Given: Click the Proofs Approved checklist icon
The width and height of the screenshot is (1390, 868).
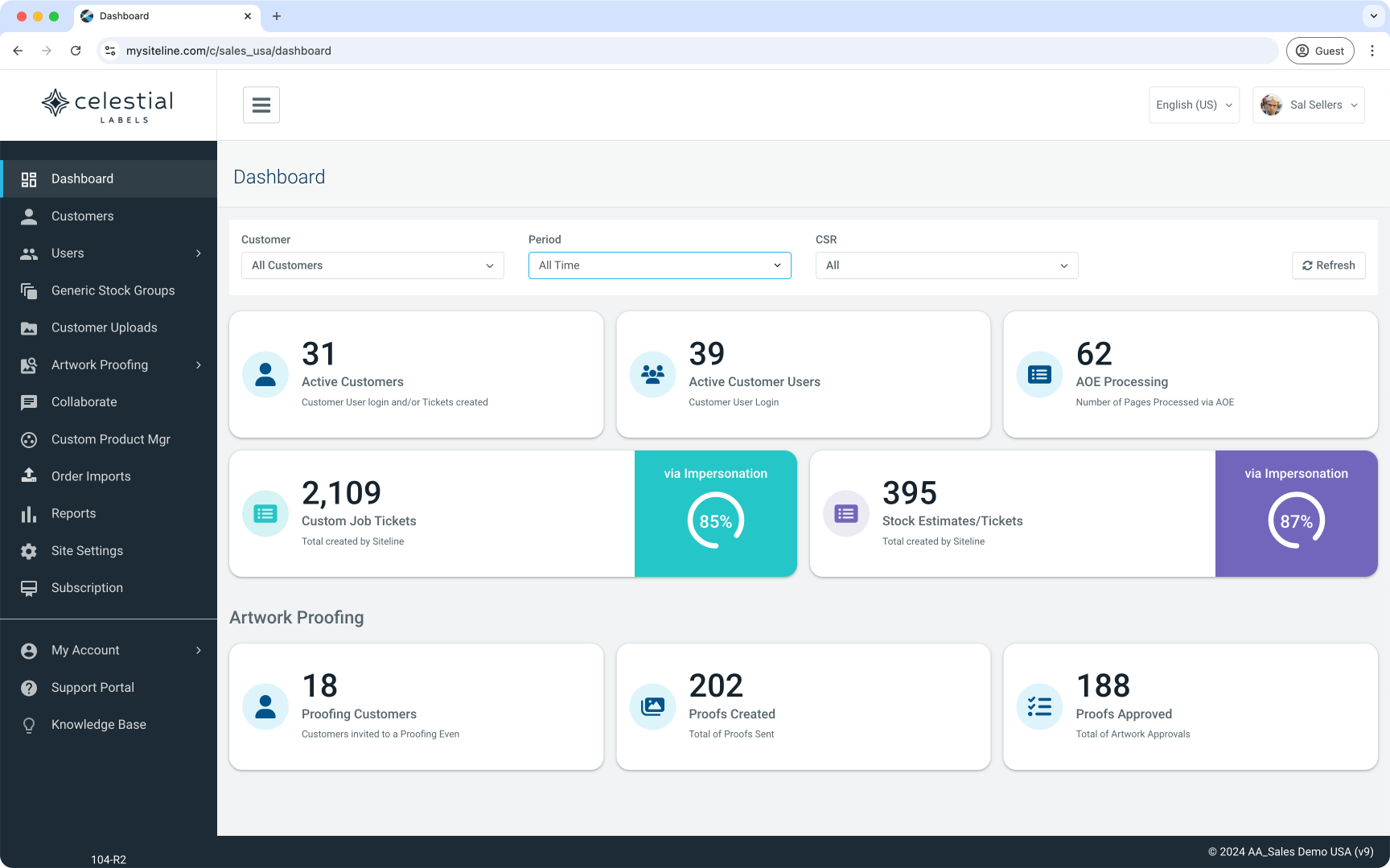Looking at the screenshot, I should click(1039, 706).
